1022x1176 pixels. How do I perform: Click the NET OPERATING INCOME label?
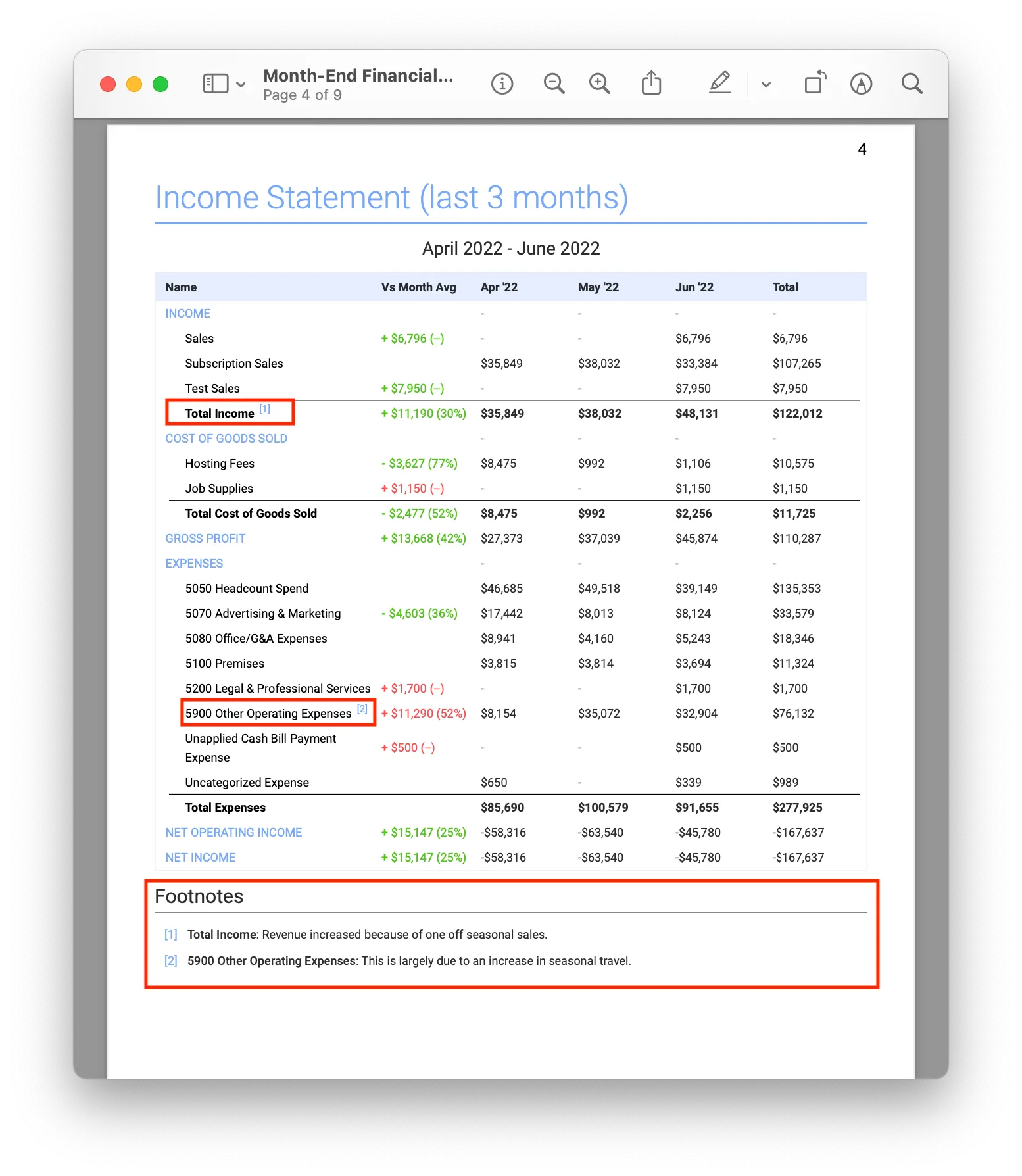coord(233,833)
